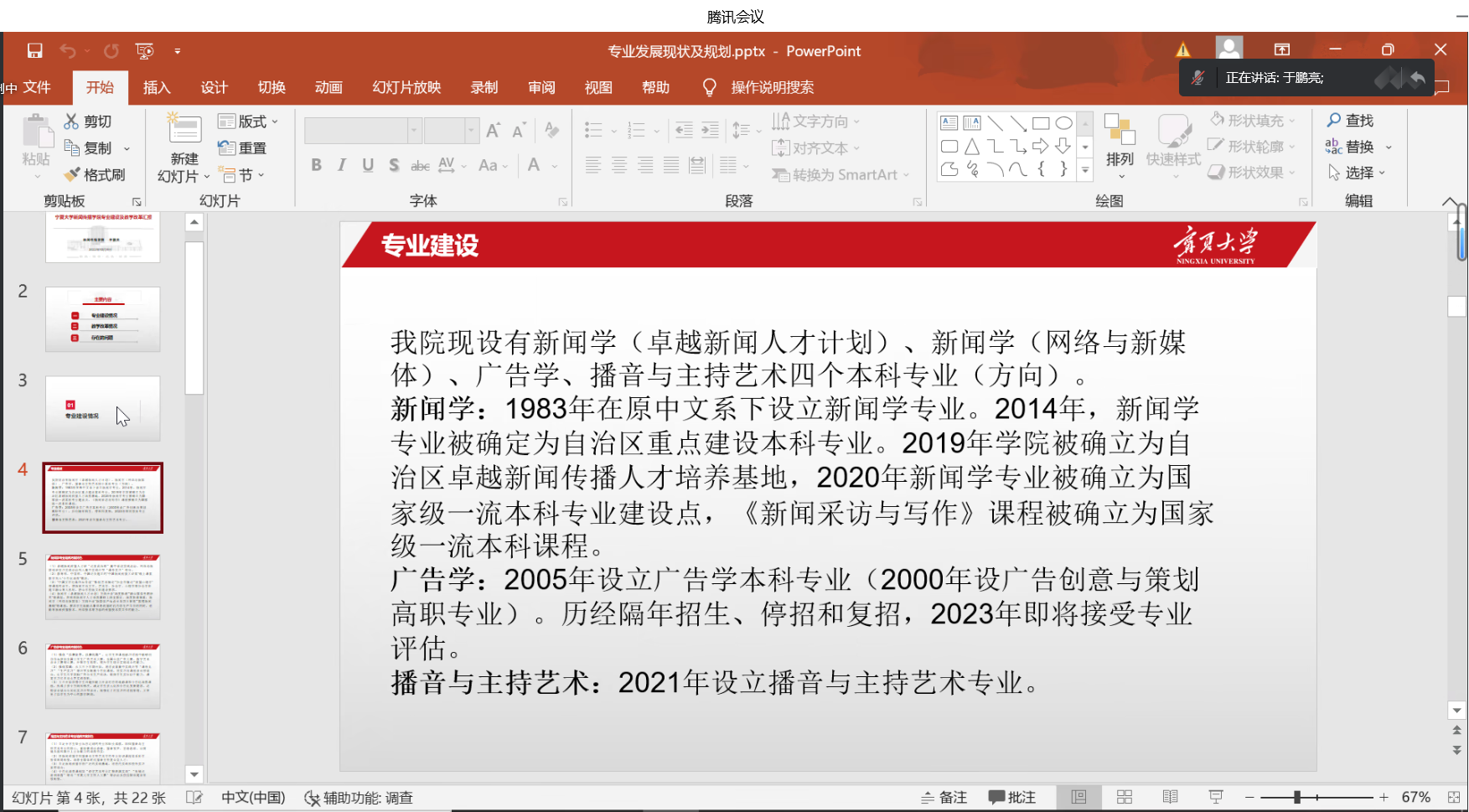Click the Cut scissors icon
Image resolution: width=1469 pixels, height=812 pixels.
tap(72, 122)
